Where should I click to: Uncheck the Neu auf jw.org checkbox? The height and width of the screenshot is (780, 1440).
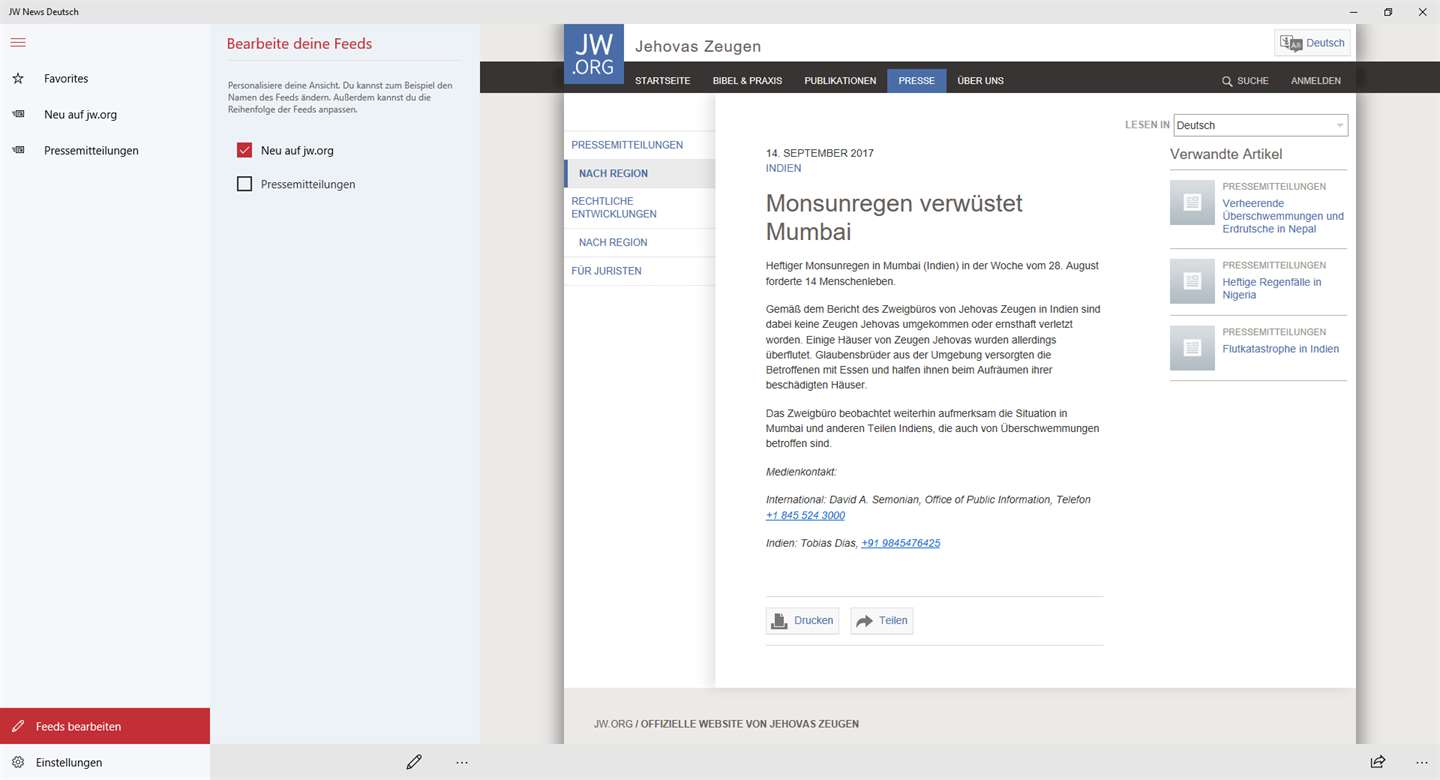point(244,150)
